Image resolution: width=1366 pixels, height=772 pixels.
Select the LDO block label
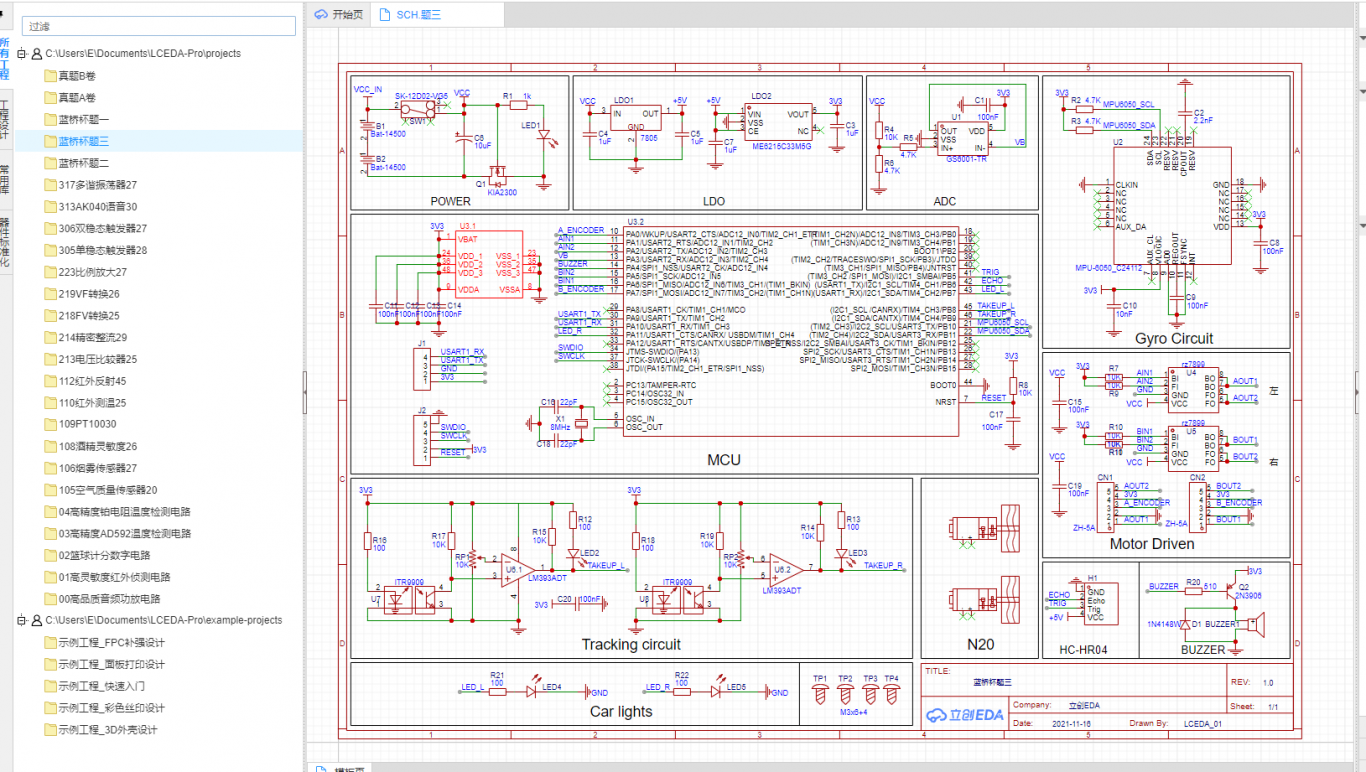click(x=714, y=201)
